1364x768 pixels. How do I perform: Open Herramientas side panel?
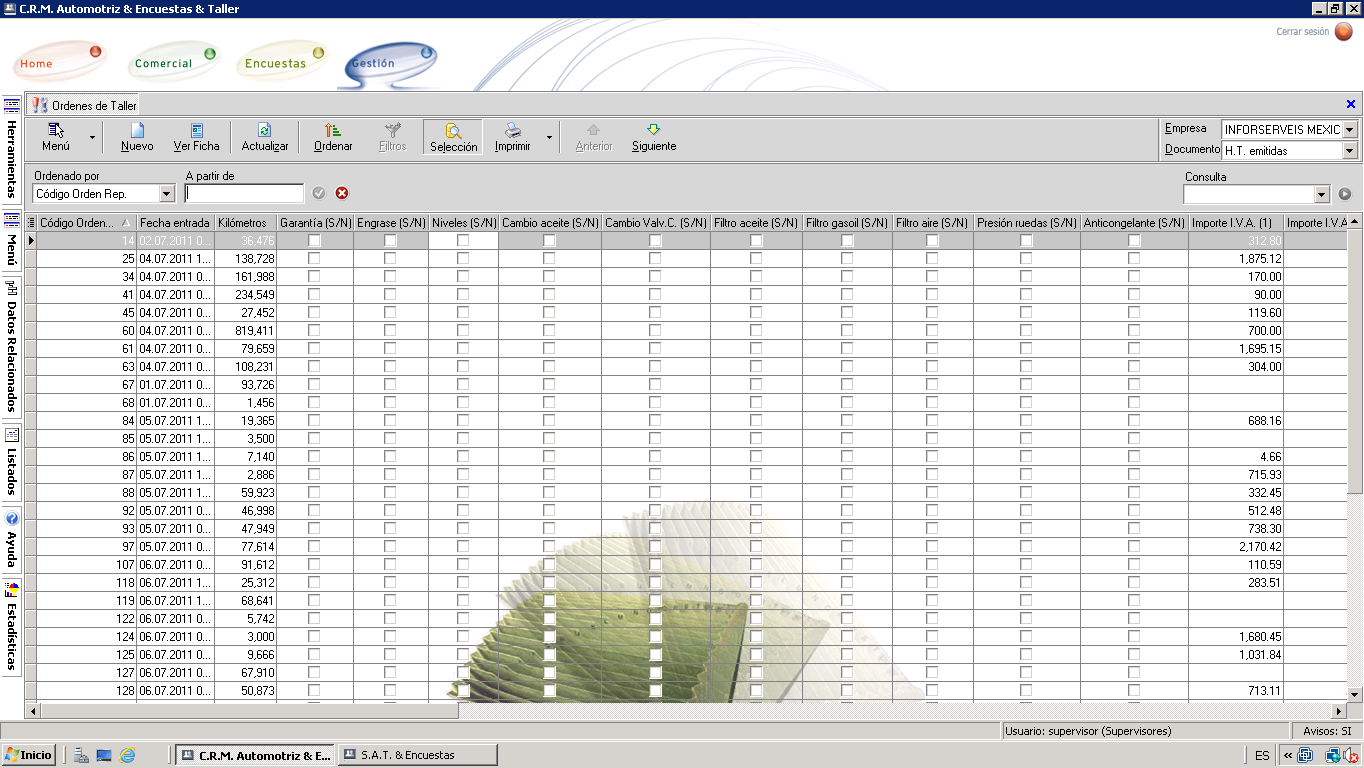pos(12,150)
